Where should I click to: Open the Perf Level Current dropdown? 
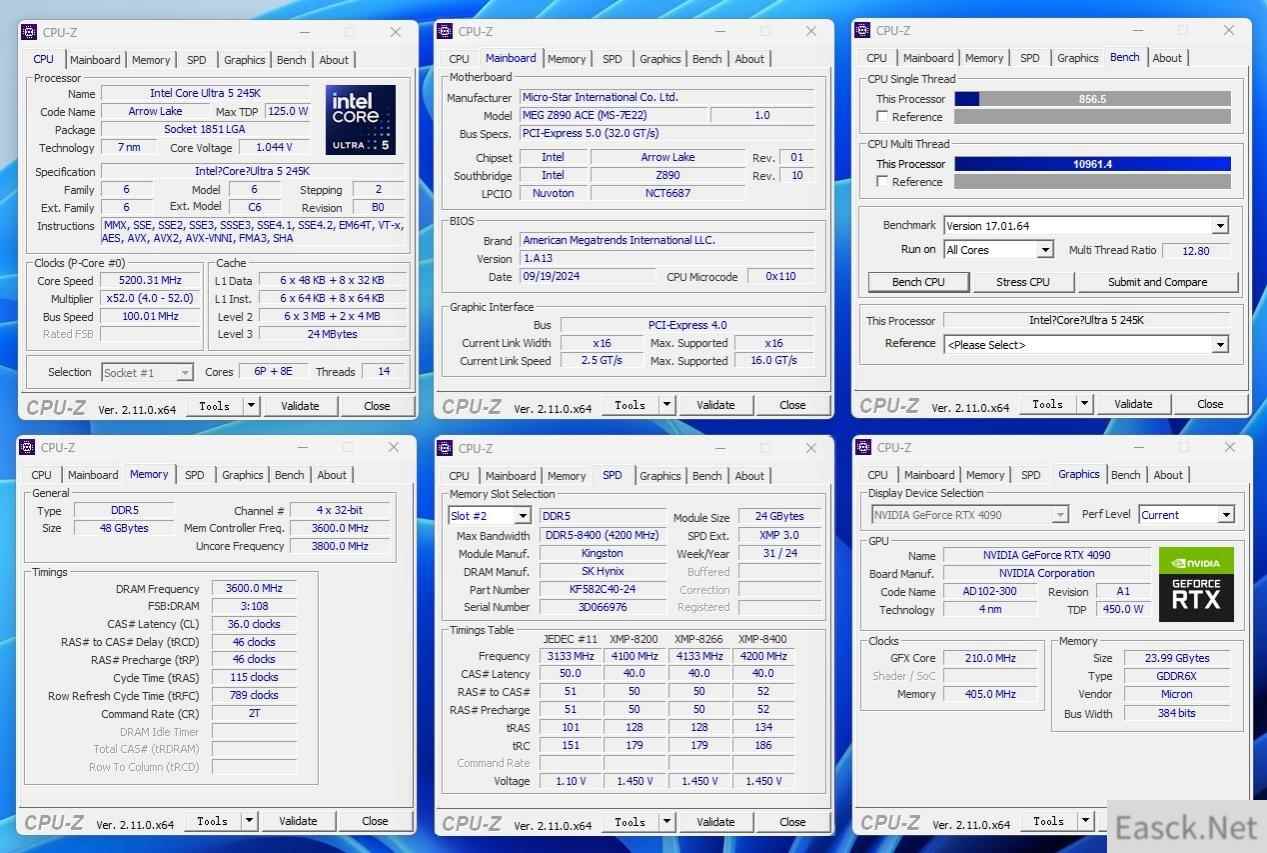(x=1226, y=515)
